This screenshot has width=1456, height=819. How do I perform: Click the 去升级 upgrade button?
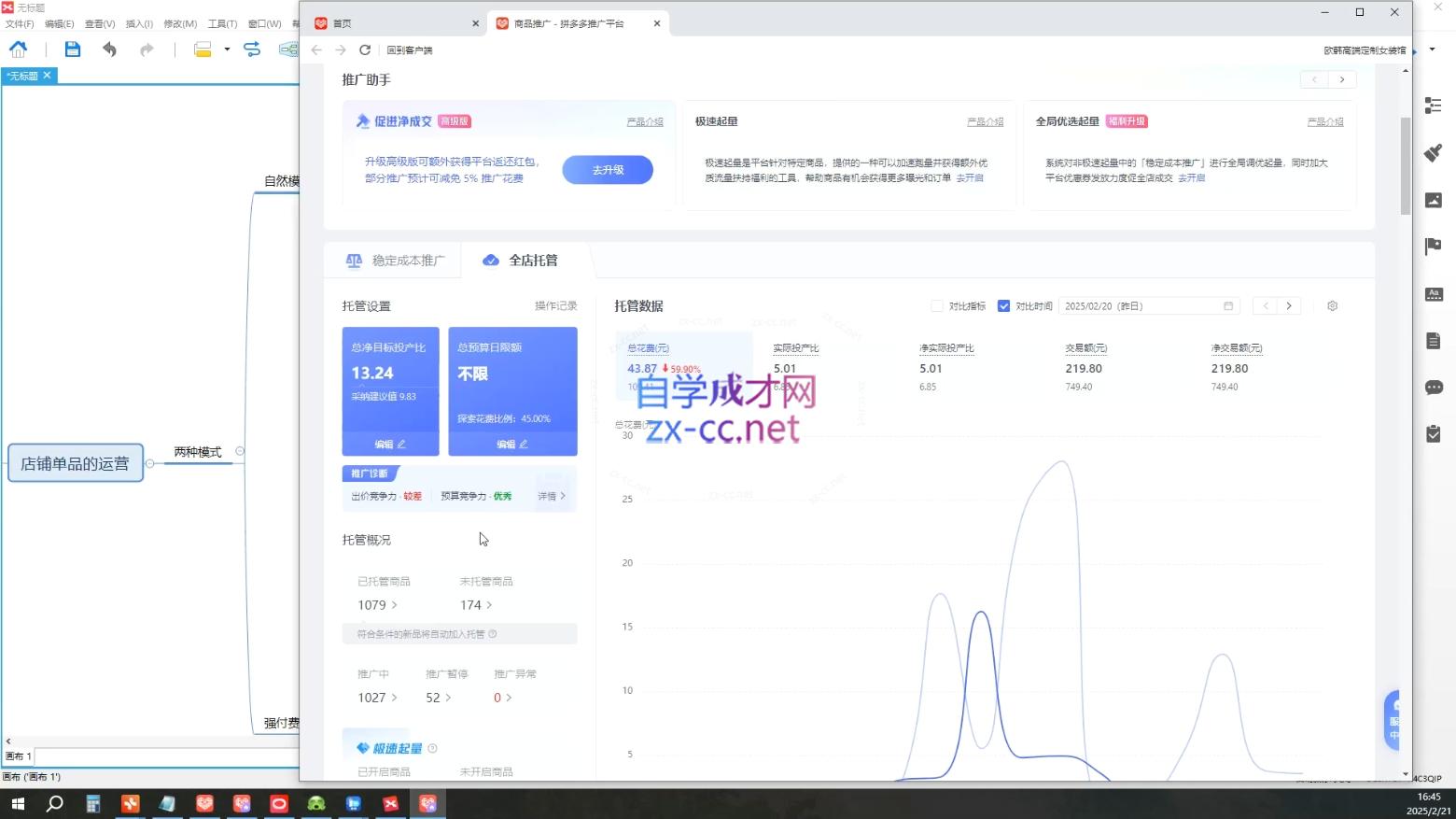607,169
